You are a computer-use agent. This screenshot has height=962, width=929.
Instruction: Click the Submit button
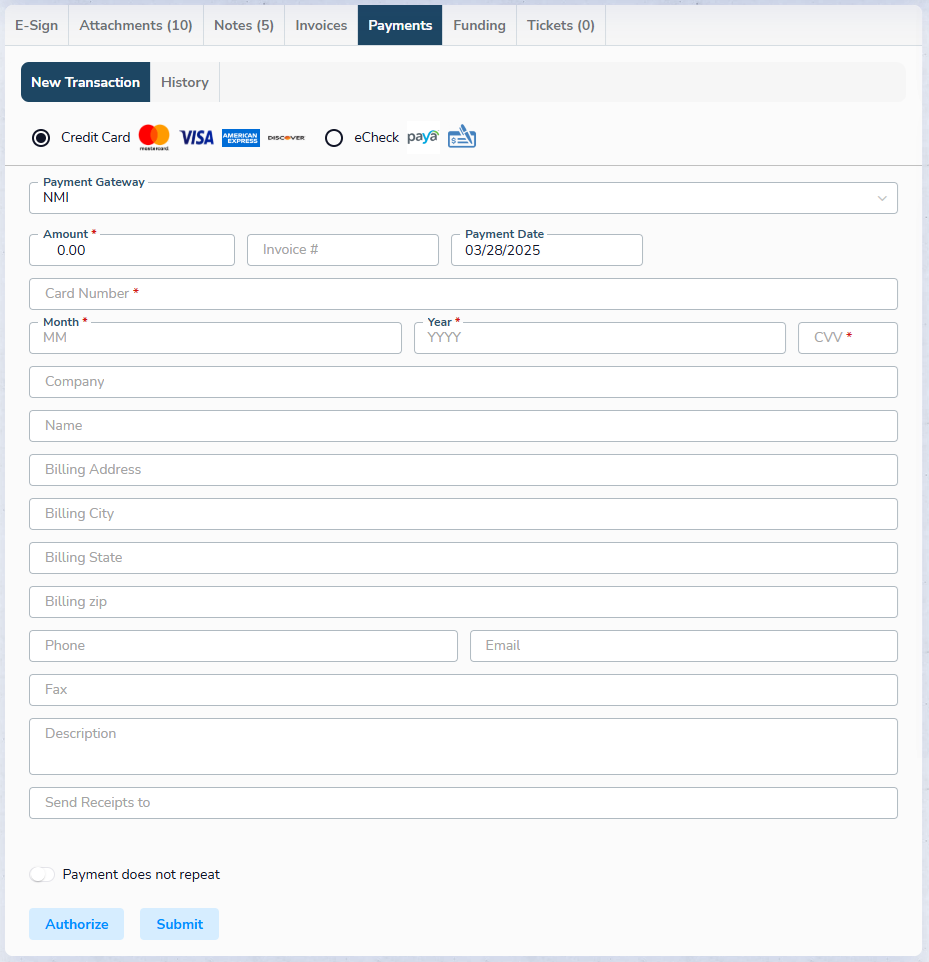(179, 924)
